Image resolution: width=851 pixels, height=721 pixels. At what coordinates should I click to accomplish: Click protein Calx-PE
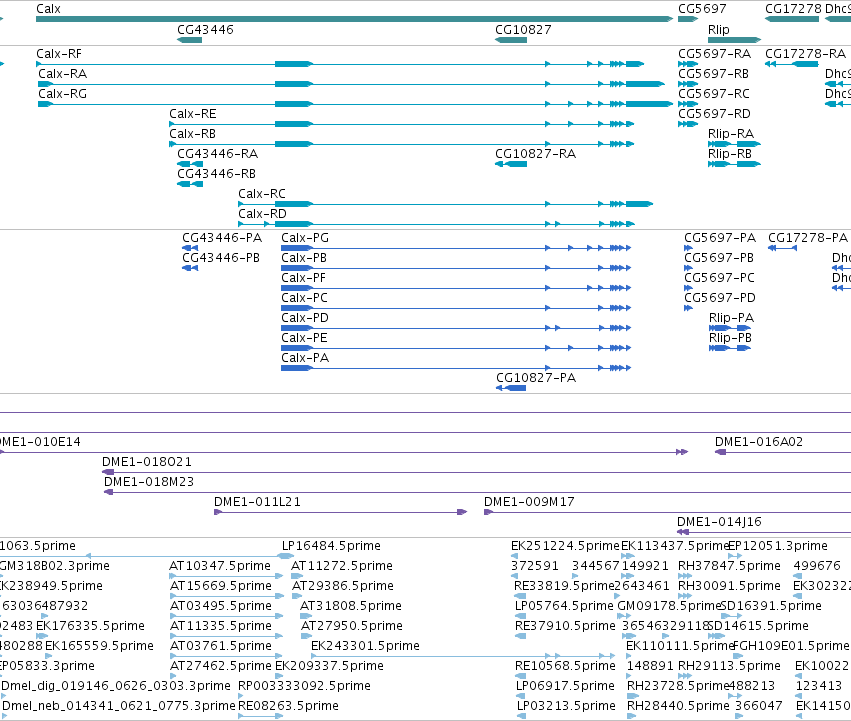click(304, 338)
